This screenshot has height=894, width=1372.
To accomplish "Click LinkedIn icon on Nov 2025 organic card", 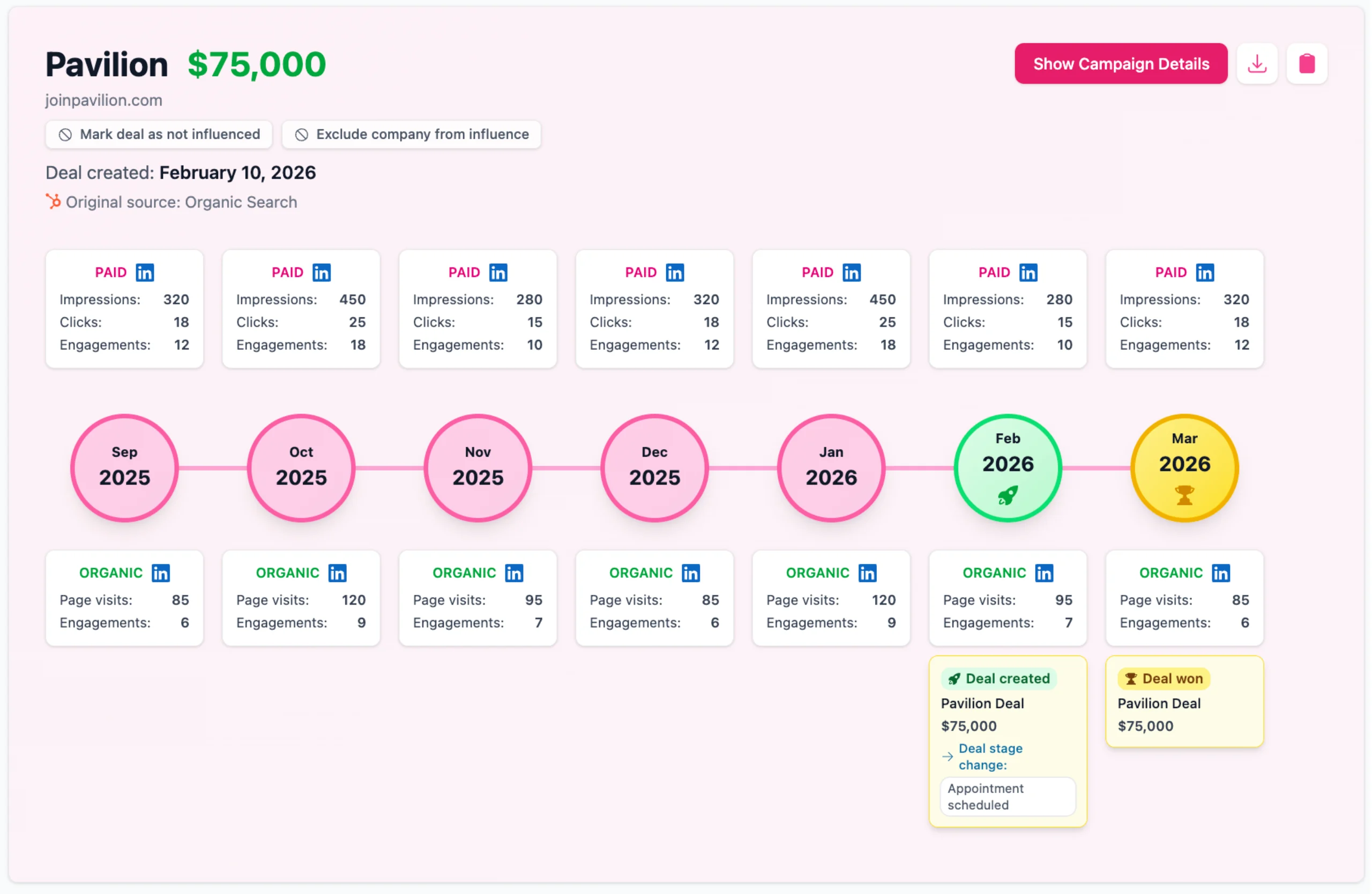I will click(514, 573).
